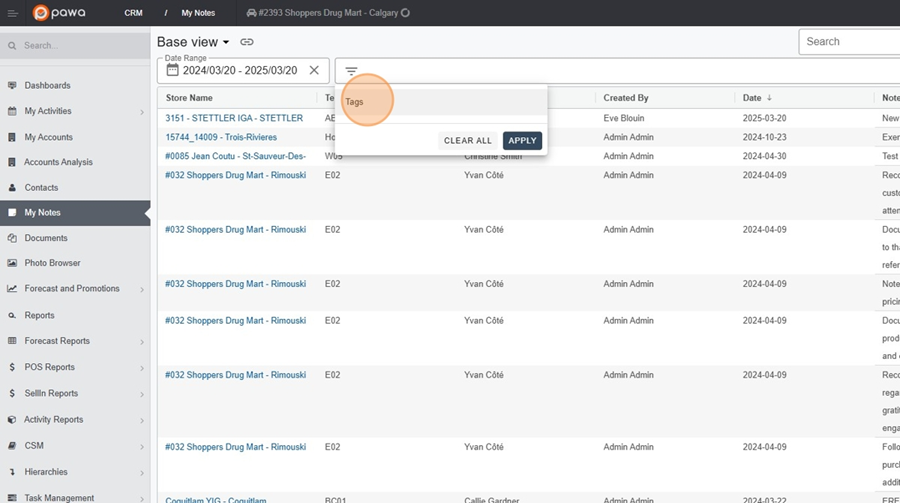
Task: Open the Base view dropdown
Action: [193, 42]
